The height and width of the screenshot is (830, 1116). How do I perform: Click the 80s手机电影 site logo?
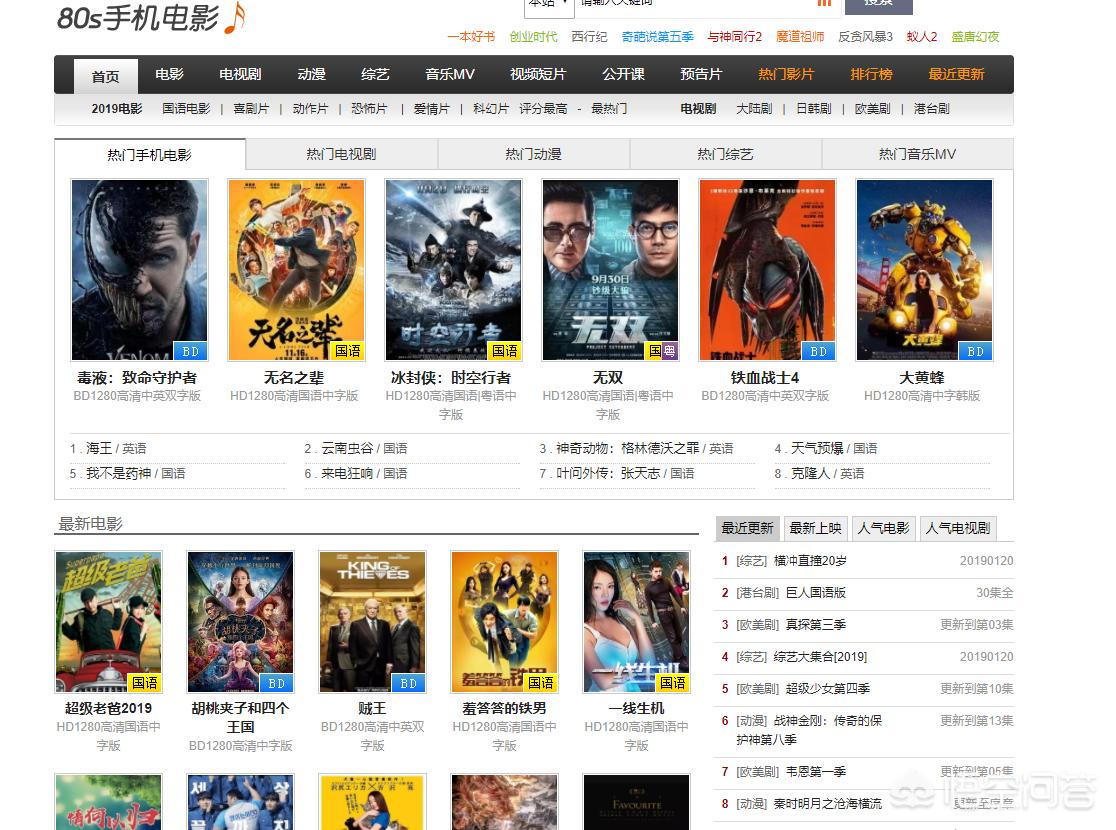pos(151,17)
